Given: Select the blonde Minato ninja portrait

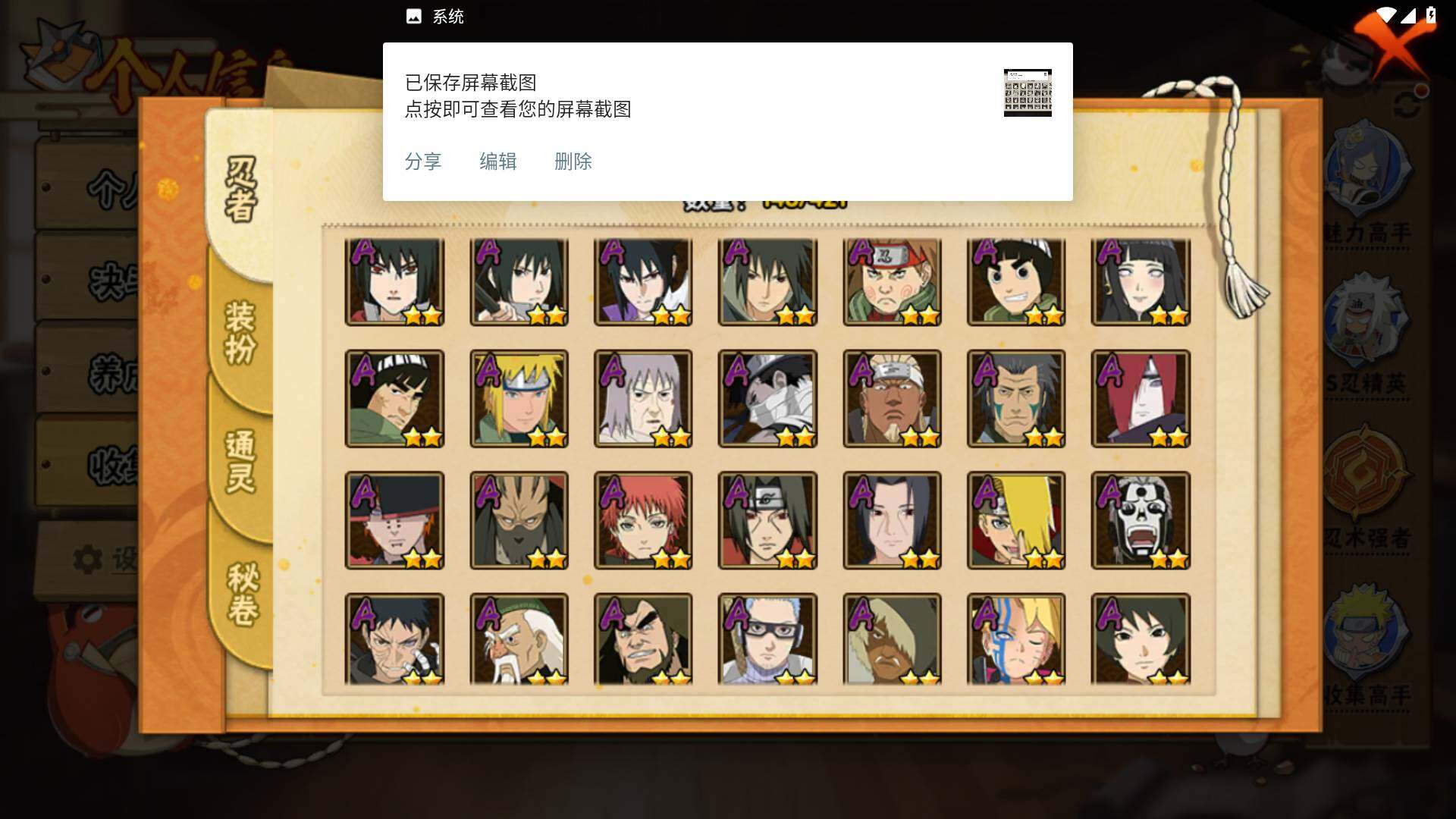Looking at the screenshot, I should click(519, 399).
